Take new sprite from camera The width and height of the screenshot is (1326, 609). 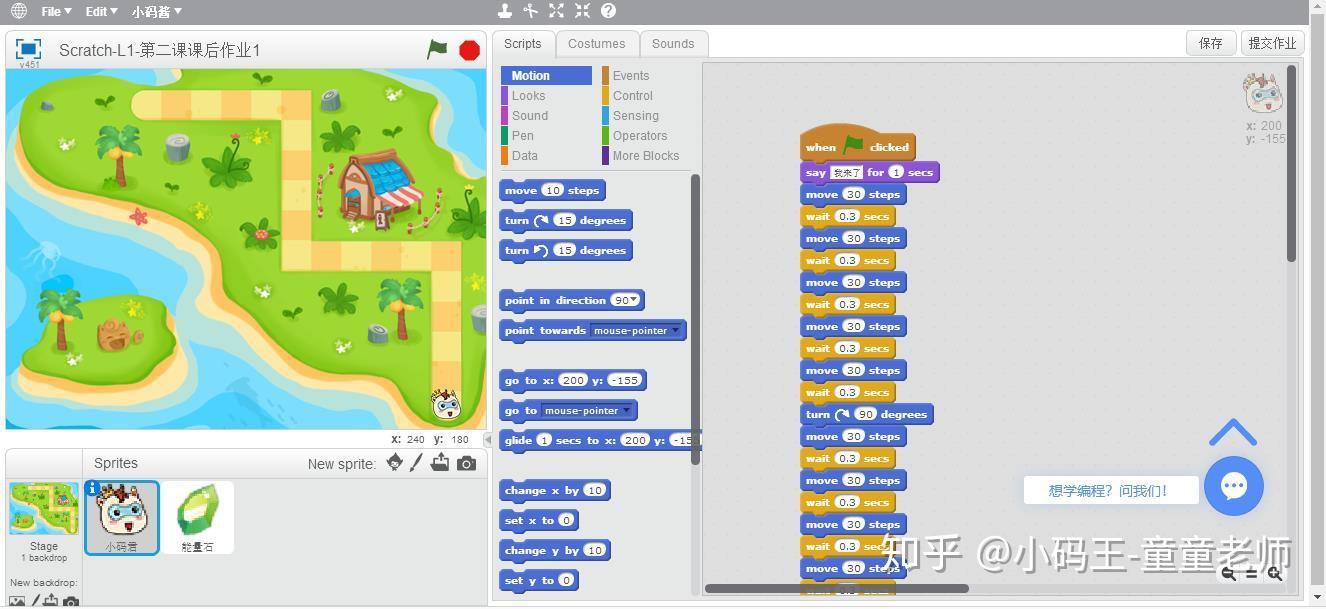(466, 463)
